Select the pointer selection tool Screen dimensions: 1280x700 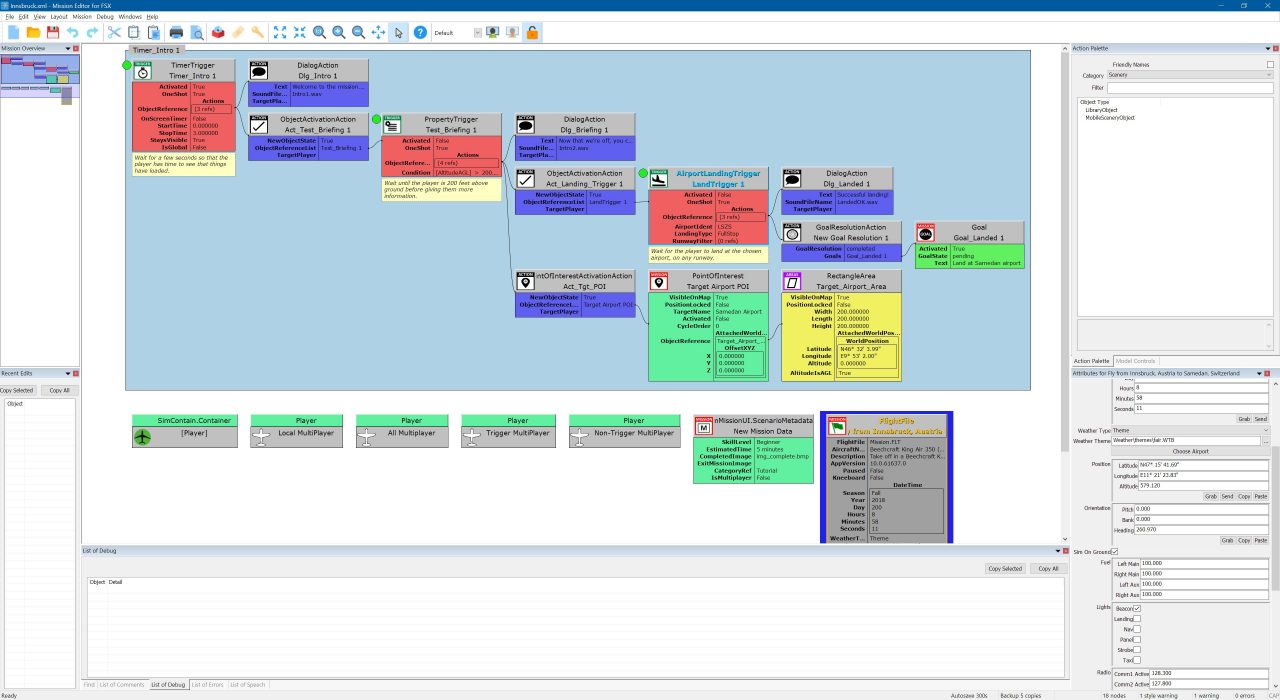click(x=398, y=33)
